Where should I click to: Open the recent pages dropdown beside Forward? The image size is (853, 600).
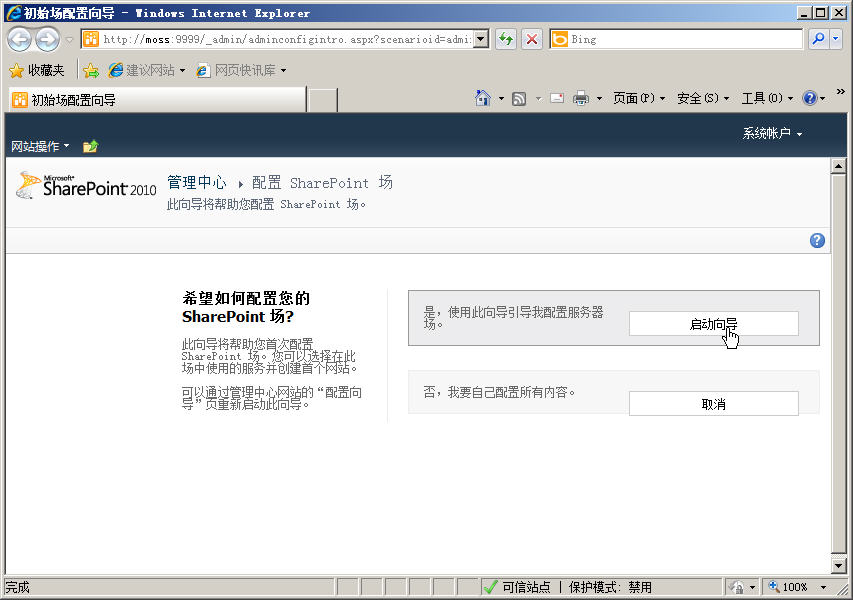coord(69,39)
